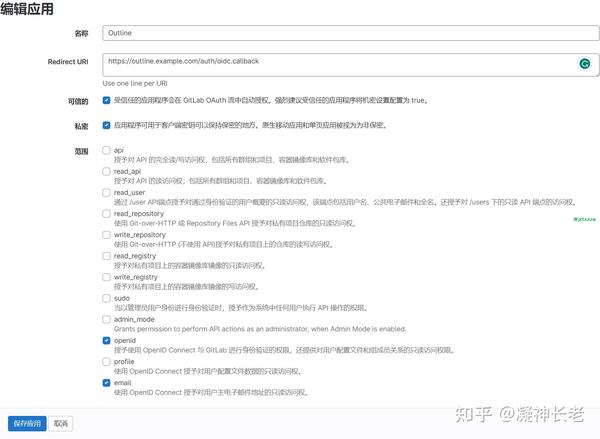The height and width of the screenshot is (439, 600).
Task: Enable the api scope checkbox
Action: pos(106,150)
